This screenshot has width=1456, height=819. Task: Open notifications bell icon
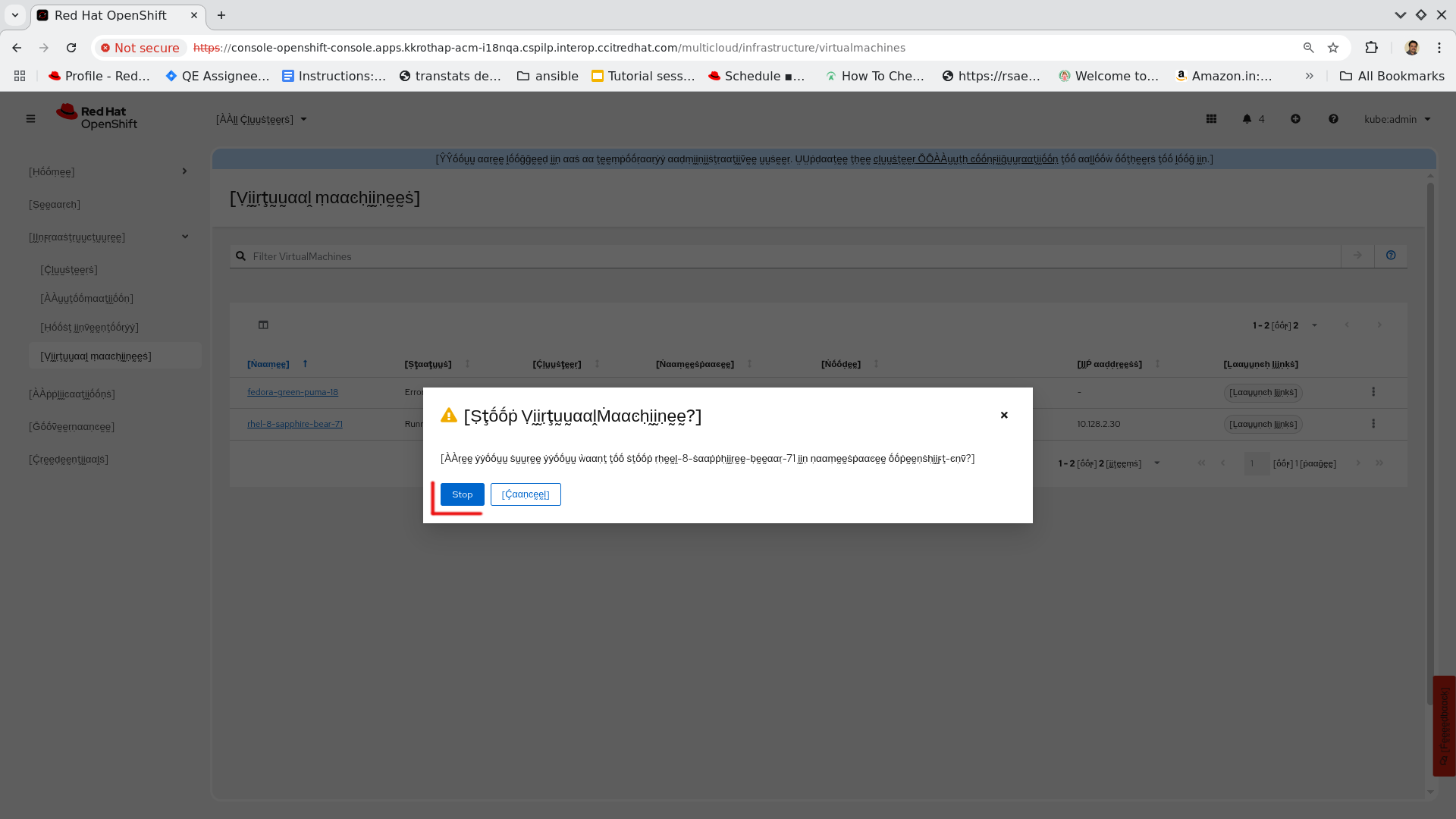[1247, 119]
